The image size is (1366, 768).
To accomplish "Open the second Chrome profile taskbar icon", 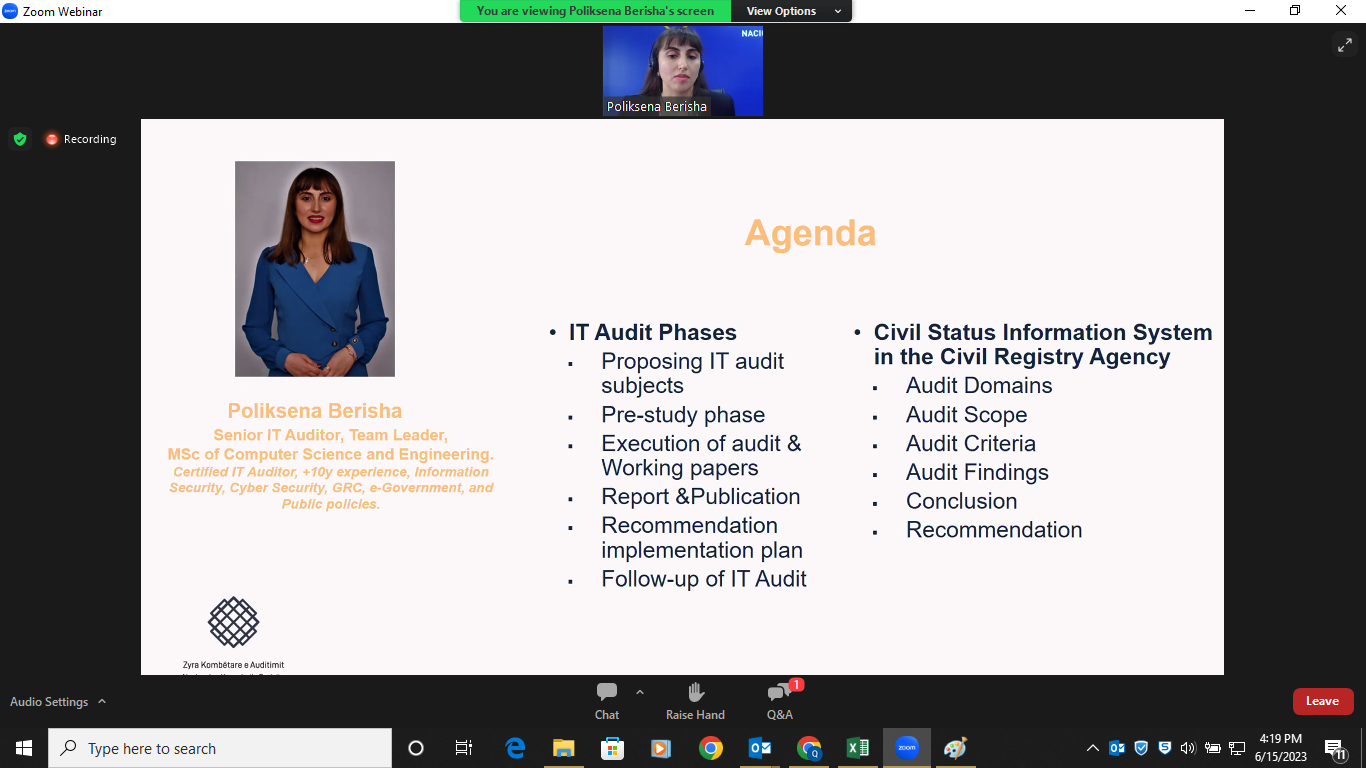I will point(809,748).
